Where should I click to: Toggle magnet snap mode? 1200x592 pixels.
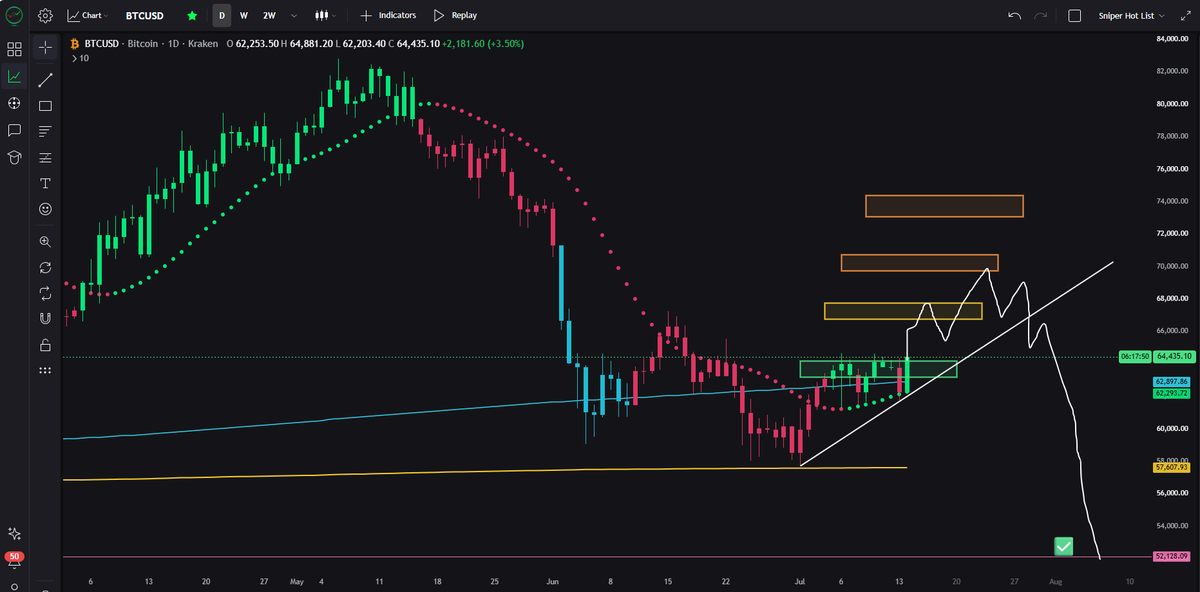point(45,319)
